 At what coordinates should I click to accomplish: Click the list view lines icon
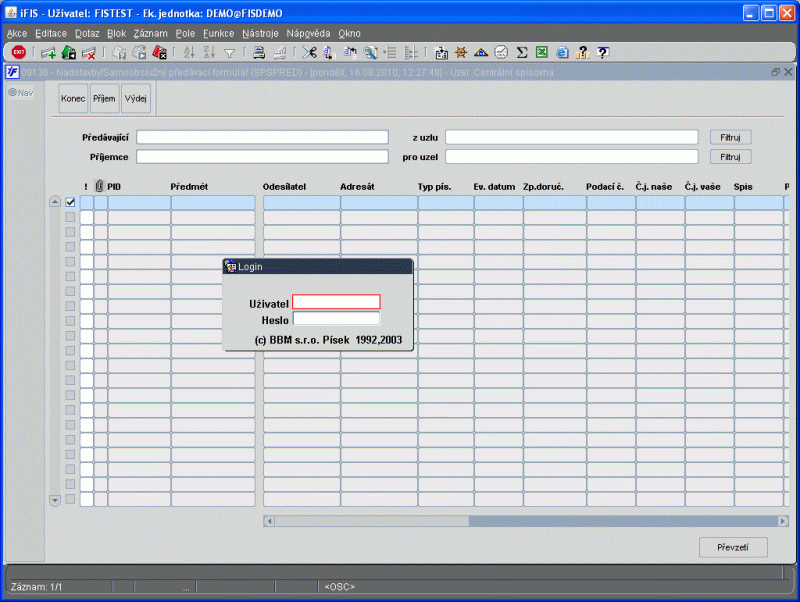click(x=391, y=53)
